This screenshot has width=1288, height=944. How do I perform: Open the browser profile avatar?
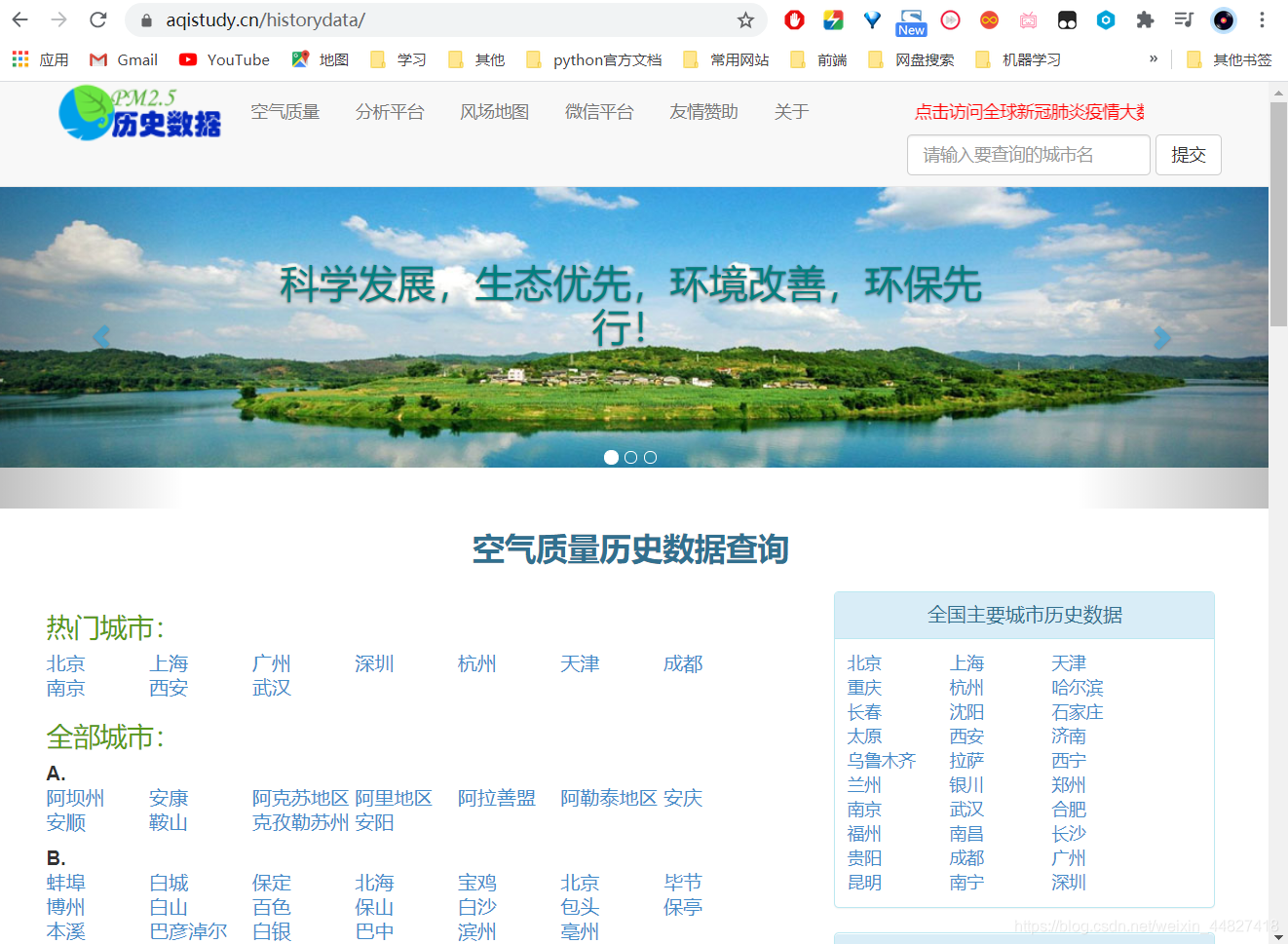tap(1223, 19)
